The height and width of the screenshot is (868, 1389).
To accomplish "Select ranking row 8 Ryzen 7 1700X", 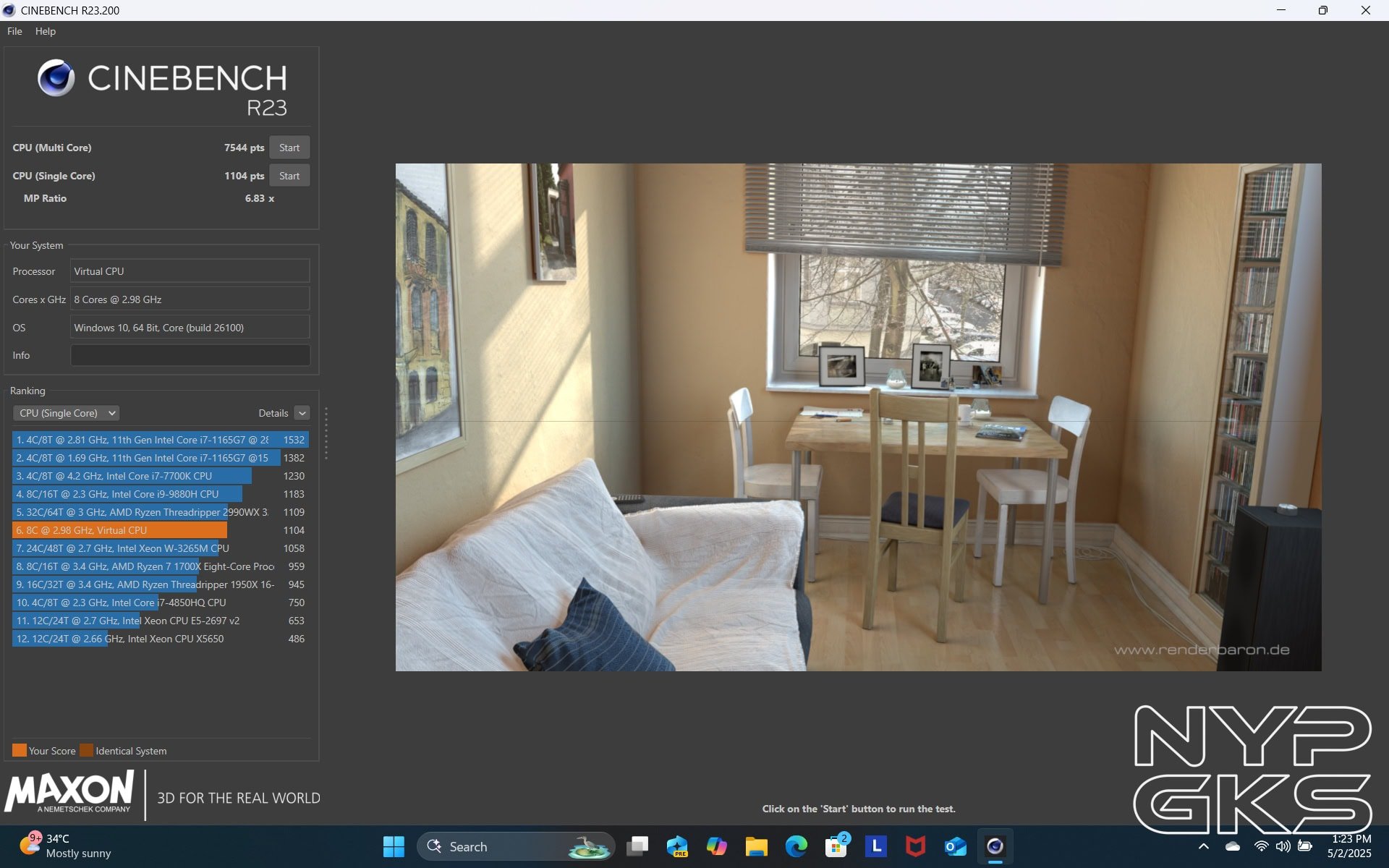I will click(x=161, y=566).
